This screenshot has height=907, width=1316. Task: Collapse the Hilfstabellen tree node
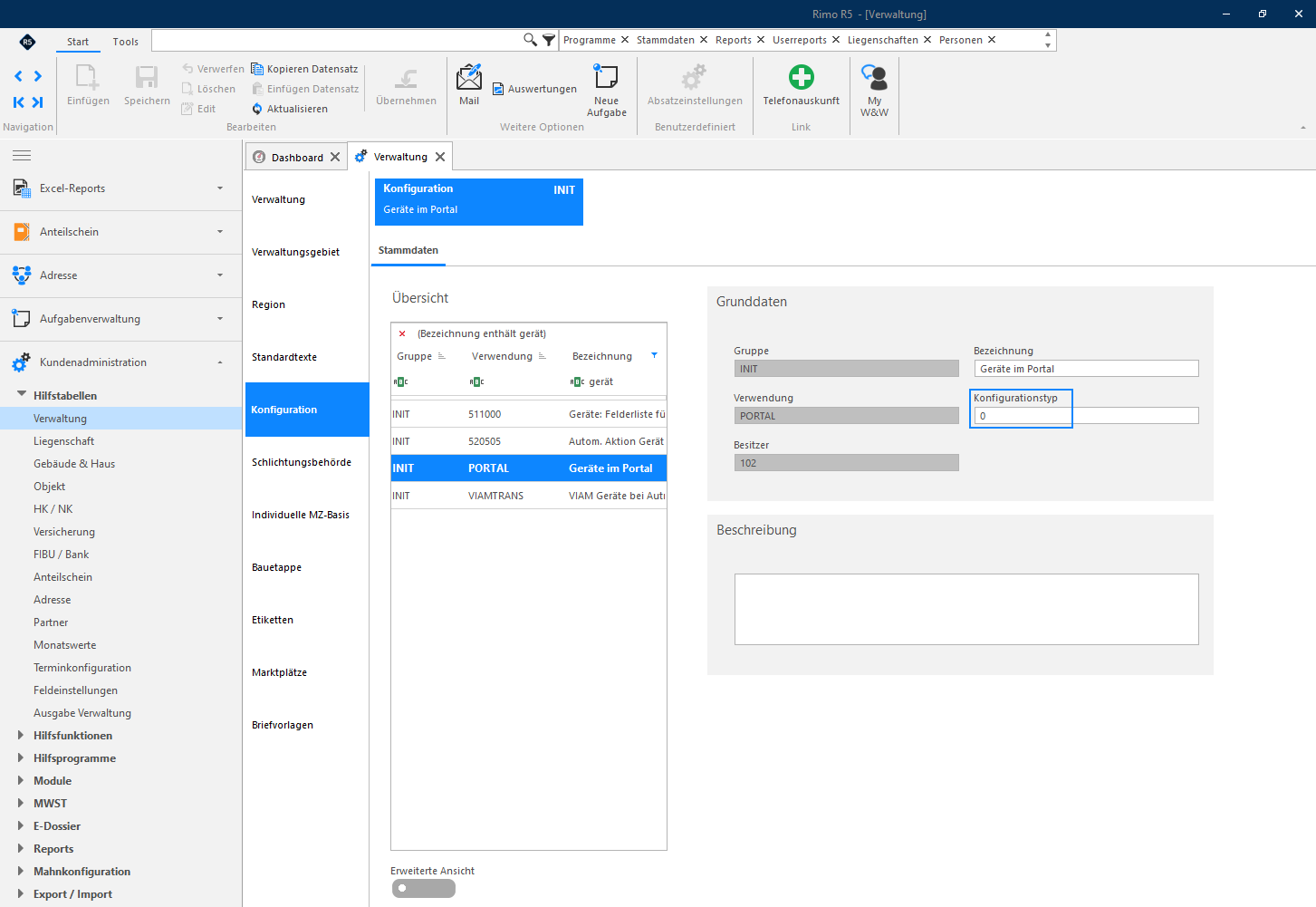[x=22, y=395]
